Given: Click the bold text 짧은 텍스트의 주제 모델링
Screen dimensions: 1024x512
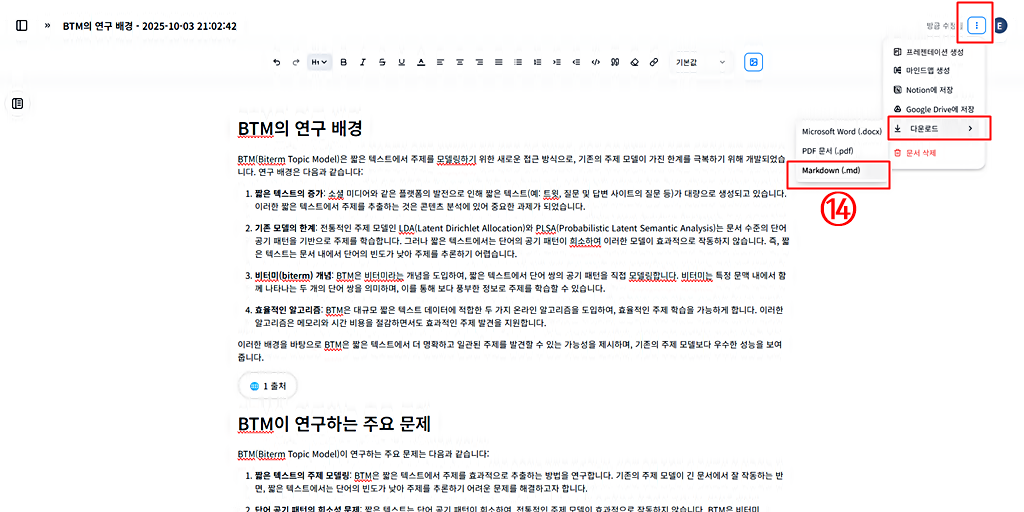Looking at the screenshot, I should click(x=301, y=475).
